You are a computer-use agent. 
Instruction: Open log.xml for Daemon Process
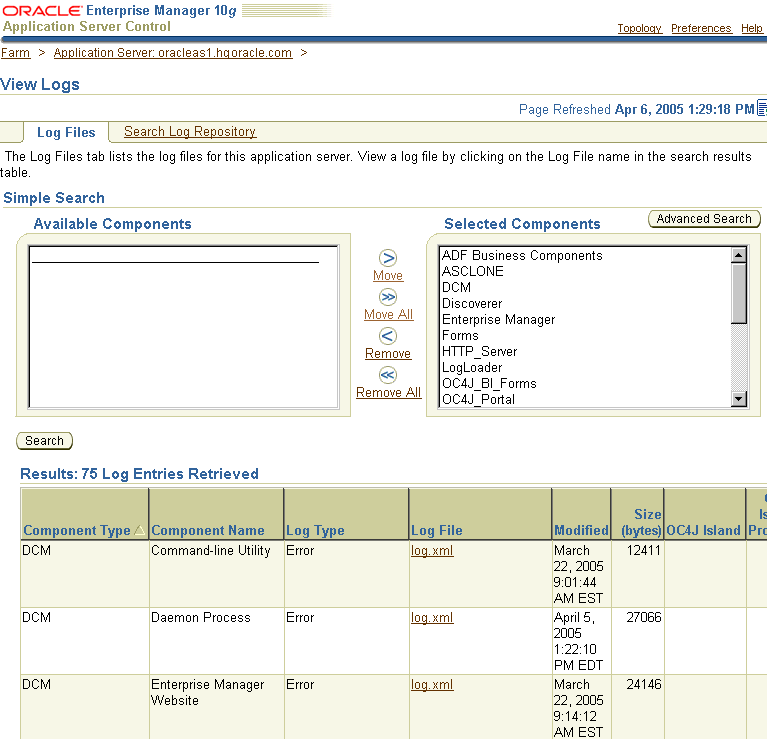point(432,618)
